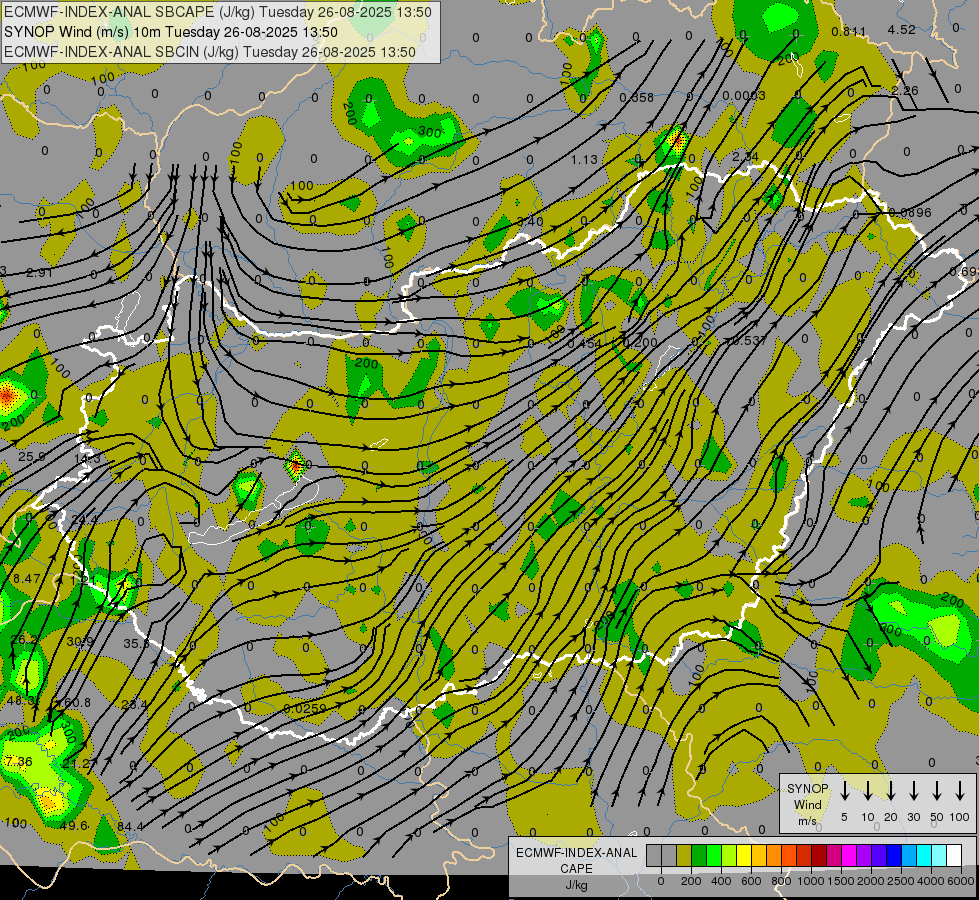This screenshot has width=979, height=900.
Task: Pick the dark red swatch left of 1500
Action: coord(819,856)
